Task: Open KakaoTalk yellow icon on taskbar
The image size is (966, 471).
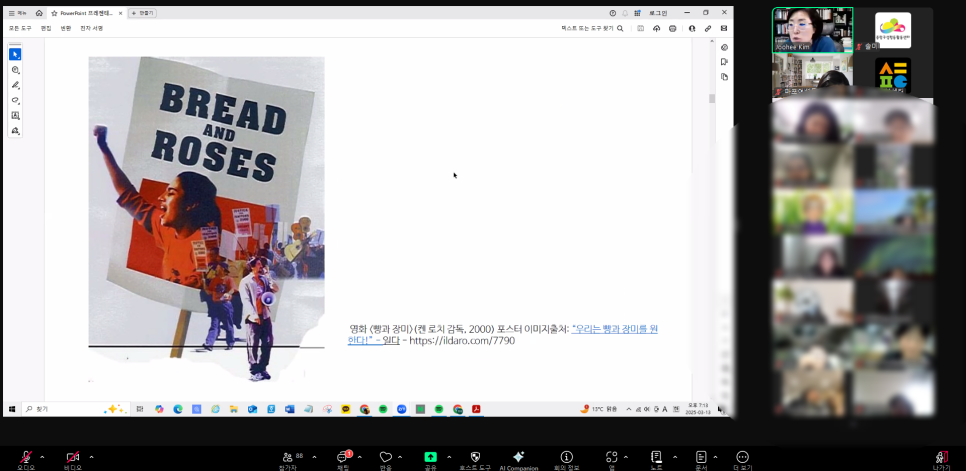Action: point(346,409)
